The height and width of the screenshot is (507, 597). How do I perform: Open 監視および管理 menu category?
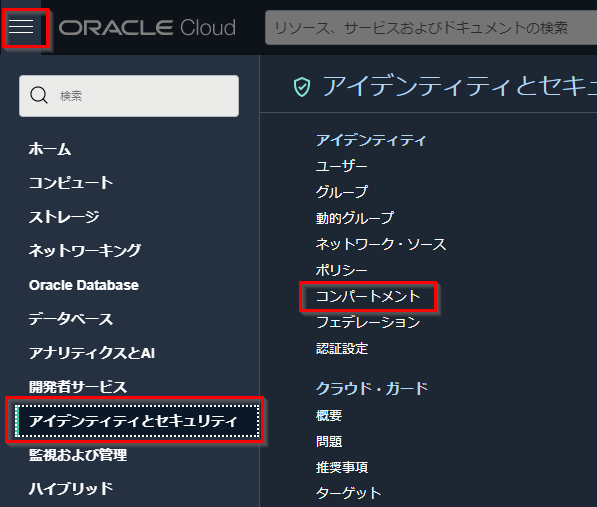(78, 455)
